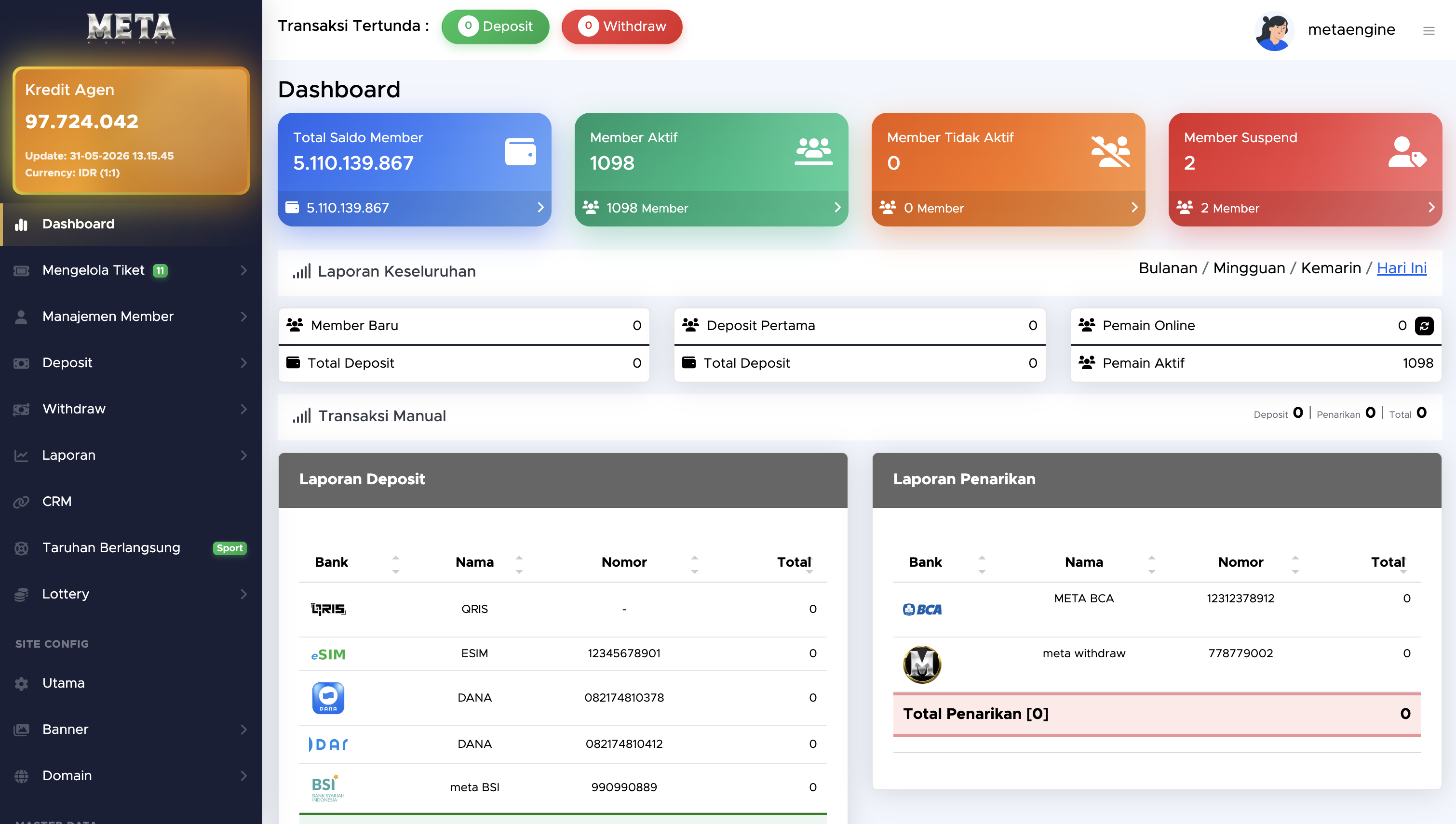The width and height of the screenshot is (1456, 824).
Task: Click the Laporan chart line icon
Action: 21,455
